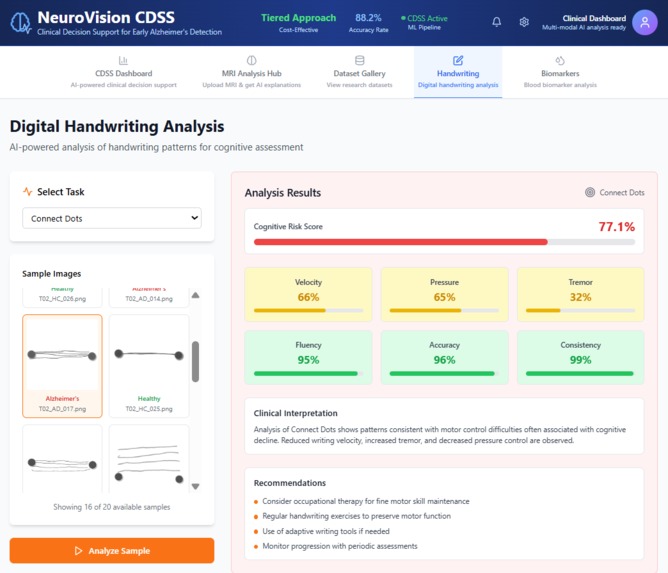Select the T02_HC_025.png Healthy sample
The height and width of the screenshot is (573, 668).
(x=149, y=366)
